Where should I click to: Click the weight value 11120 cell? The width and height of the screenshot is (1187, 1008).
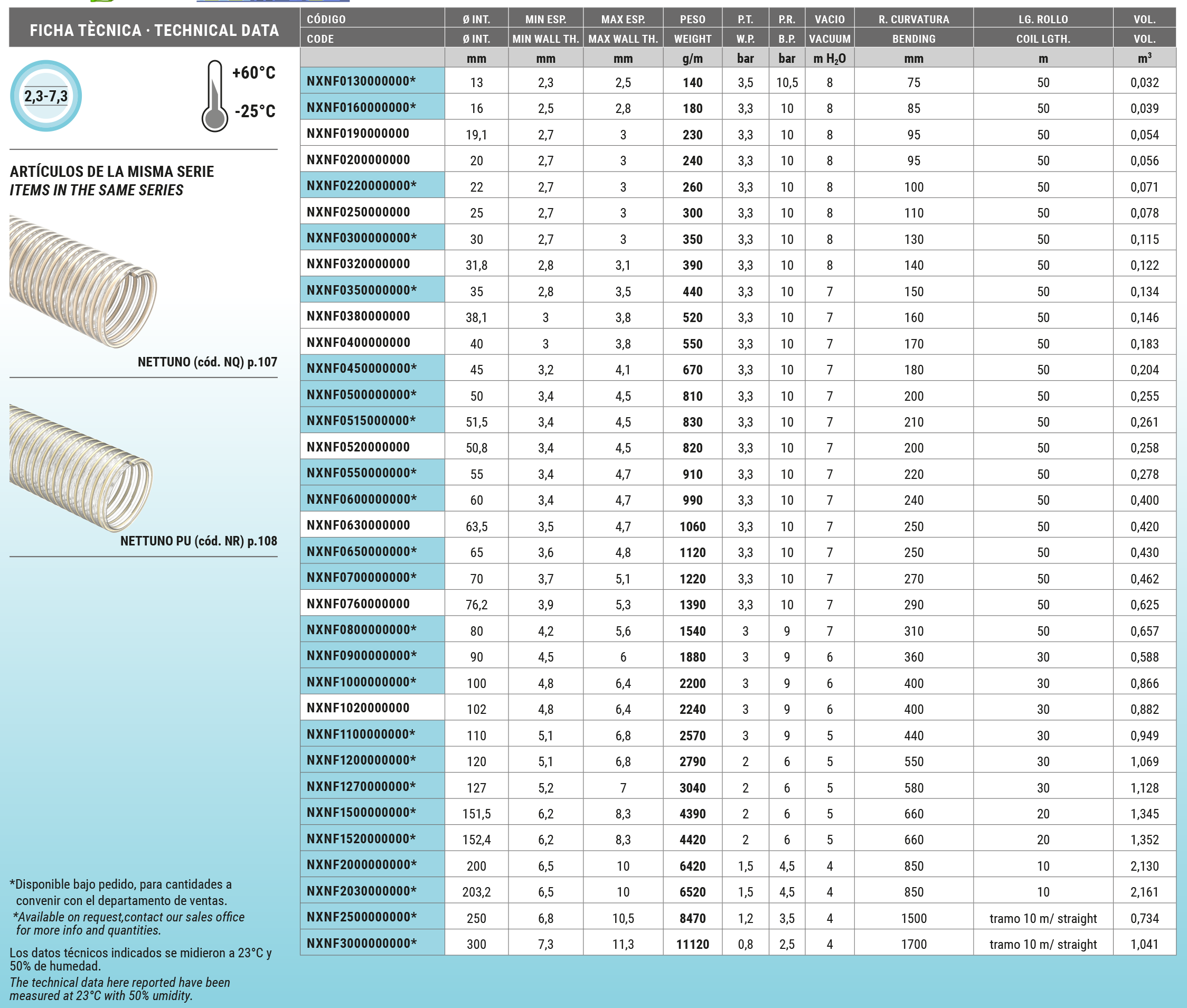(x=692, y=944)
